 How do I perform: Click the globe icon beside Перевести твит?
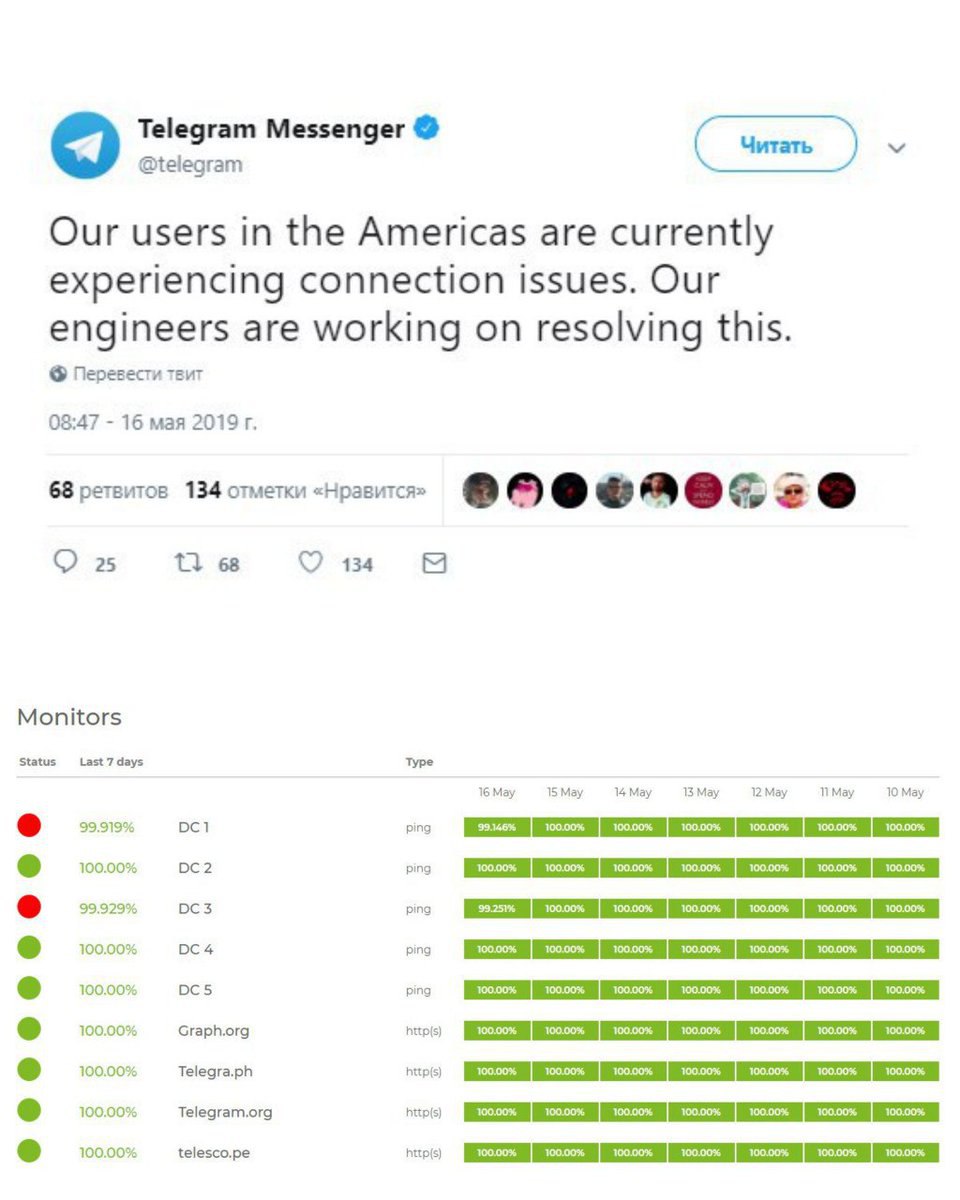[x=57, y=374]
